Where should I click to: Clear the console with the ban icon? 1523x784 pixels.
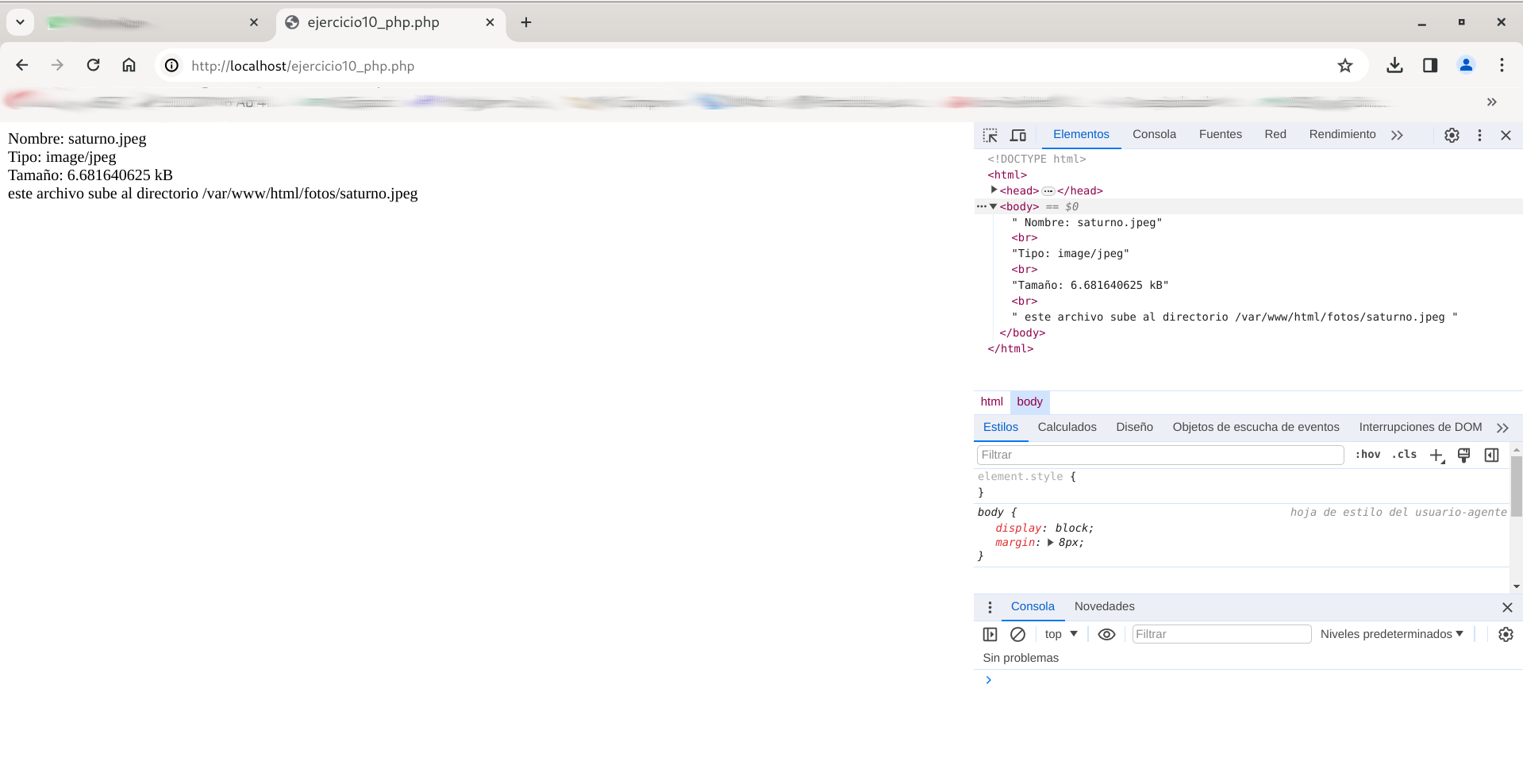coord(1017,634)
